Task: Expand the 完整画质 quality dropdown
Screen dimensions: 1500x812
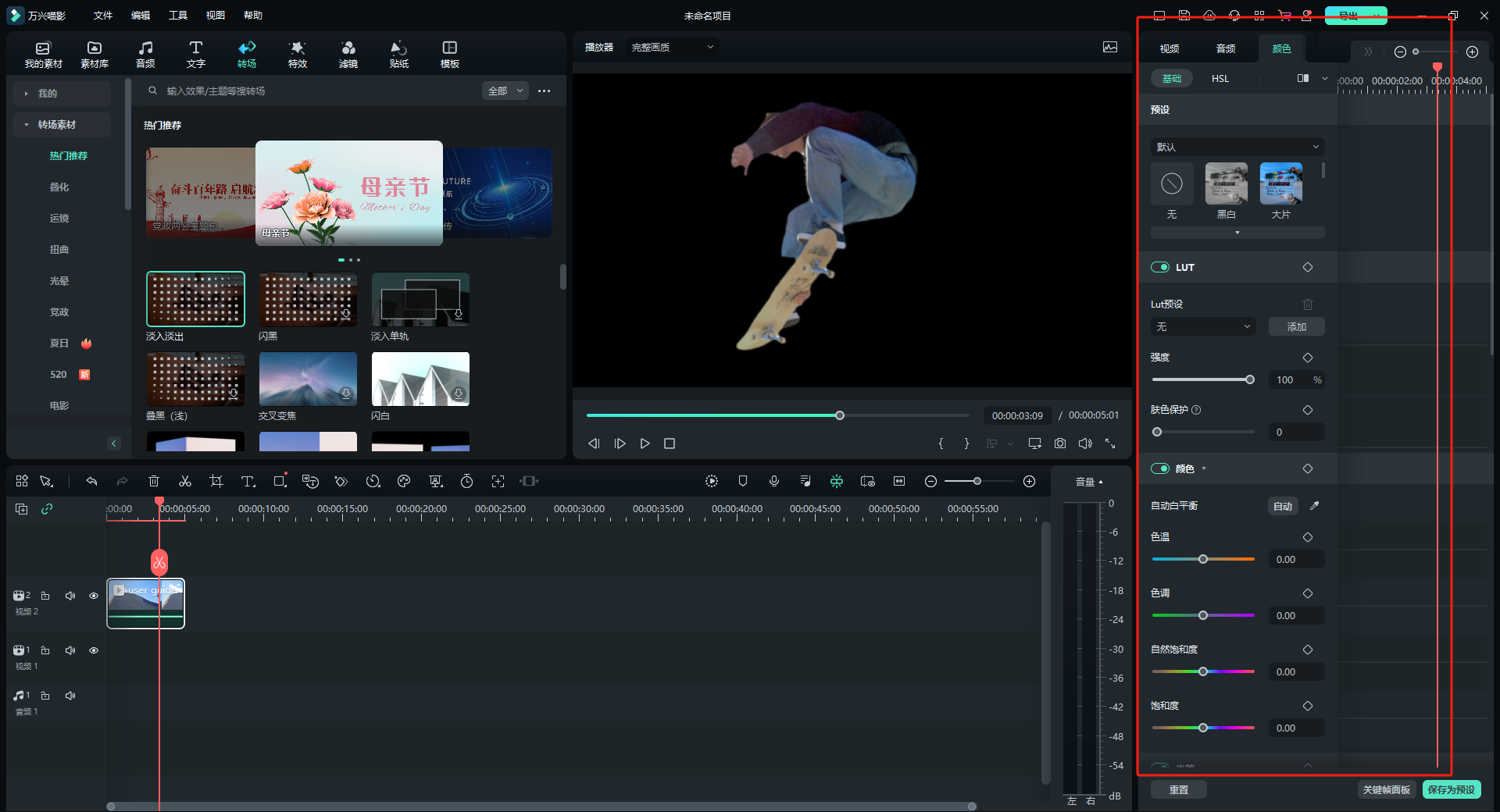Action: (x=672, y=48)
